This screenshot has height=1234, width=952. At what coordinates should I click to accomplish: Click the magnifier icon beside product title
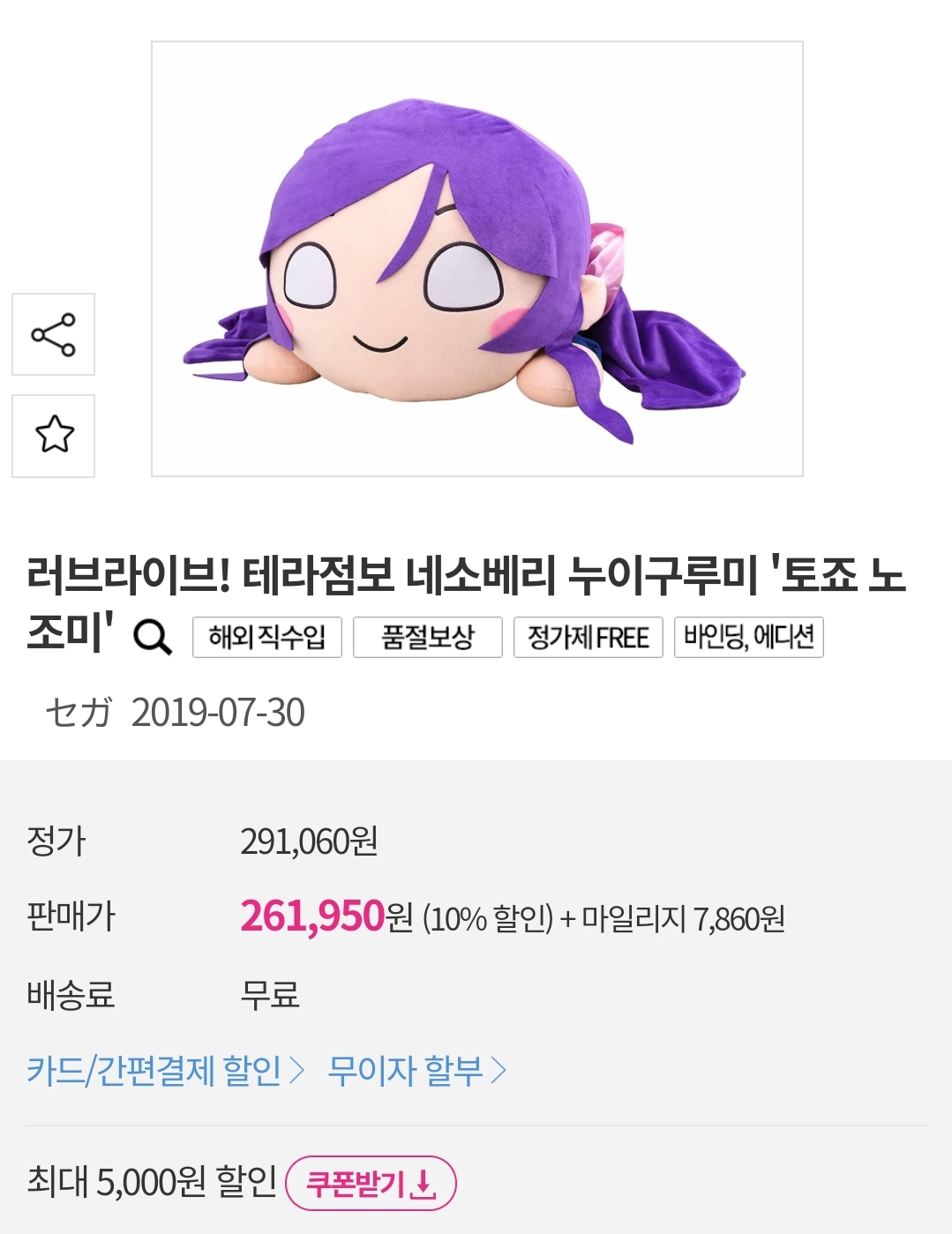[152, 636]
